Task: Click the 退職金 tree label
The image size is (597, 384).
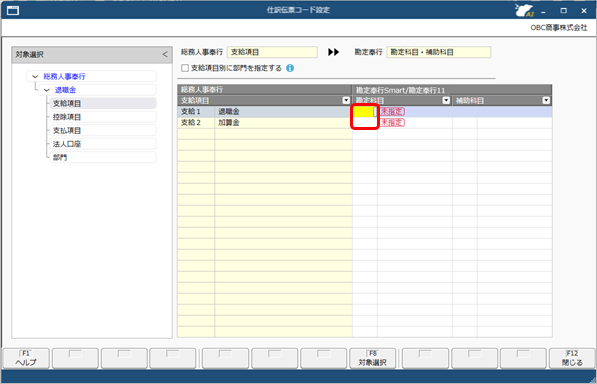Action: click(65, 90)
